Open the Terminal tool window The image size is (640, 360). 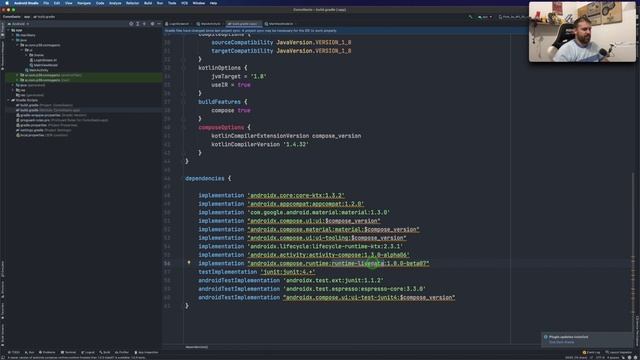(x=69, y=352)
